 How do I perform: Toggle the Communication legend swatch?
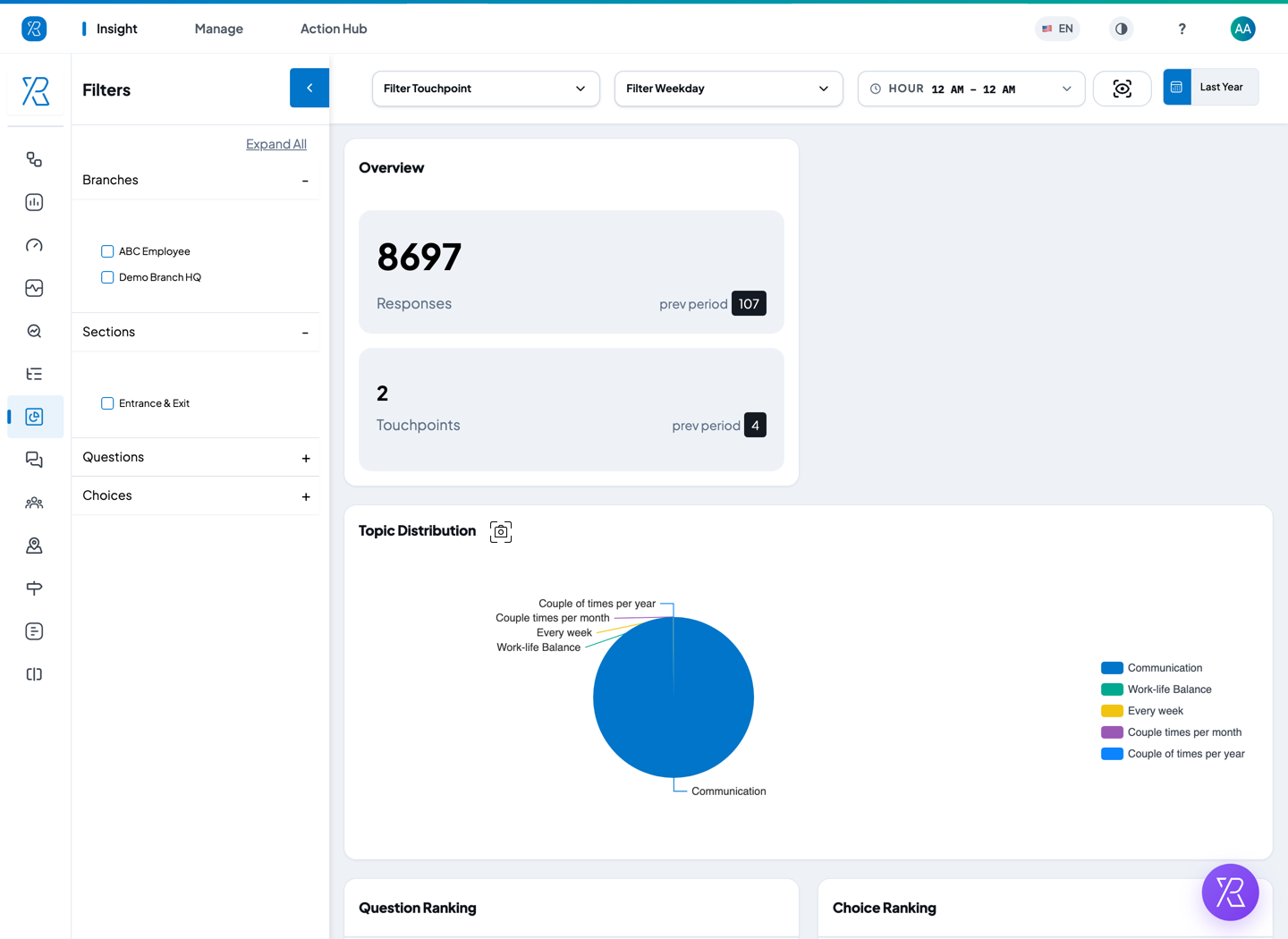point(1112,668)
